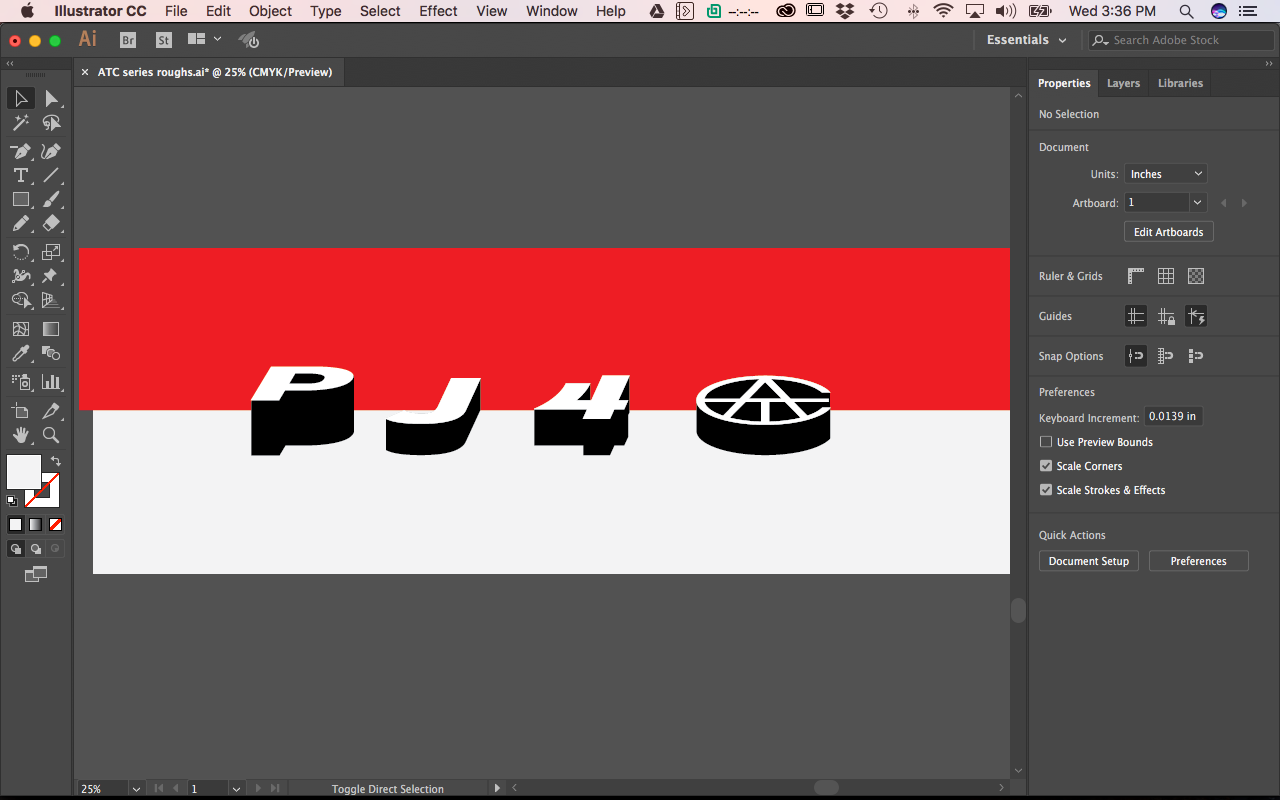Open the Arrange Documents dropdown
Viewport: 1280px width, 800px height.
click(204, 40)
